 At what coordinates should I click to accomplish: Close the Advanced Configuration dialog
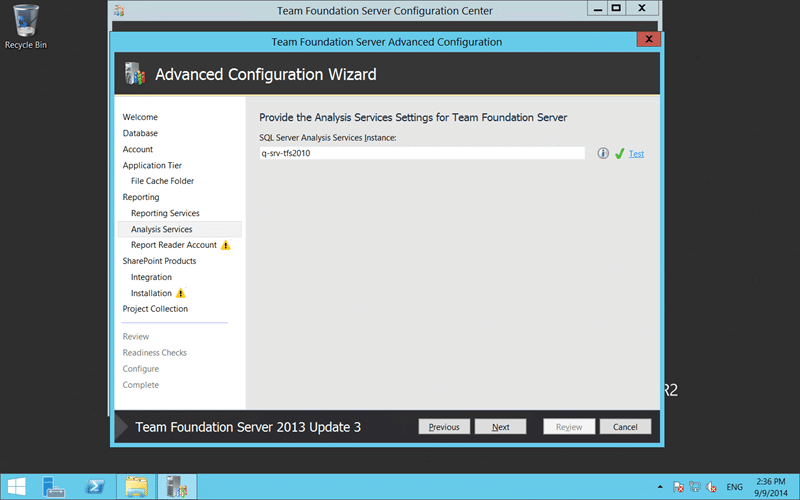(x=648, y=39)
